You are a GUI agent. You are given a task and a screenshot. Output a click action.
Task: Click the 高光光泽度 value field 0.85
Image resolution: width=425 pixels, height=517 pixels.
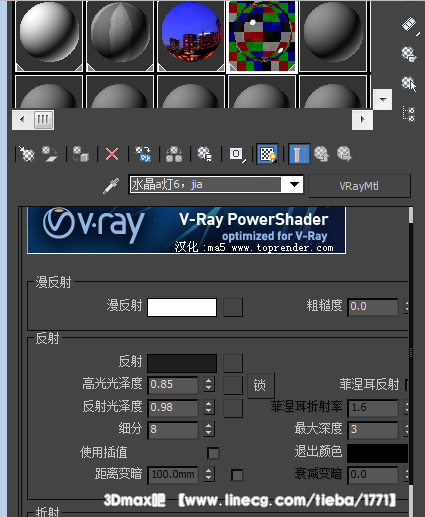(x=173, y=385)
